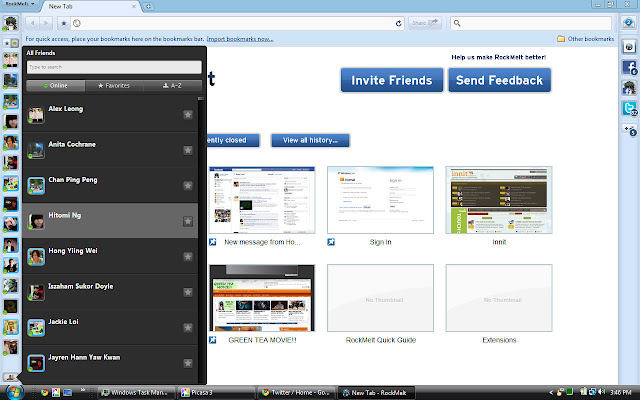Click Send Feedback button
The width and height of the screenshot is (640, 400).
click(x=499, y=80)
